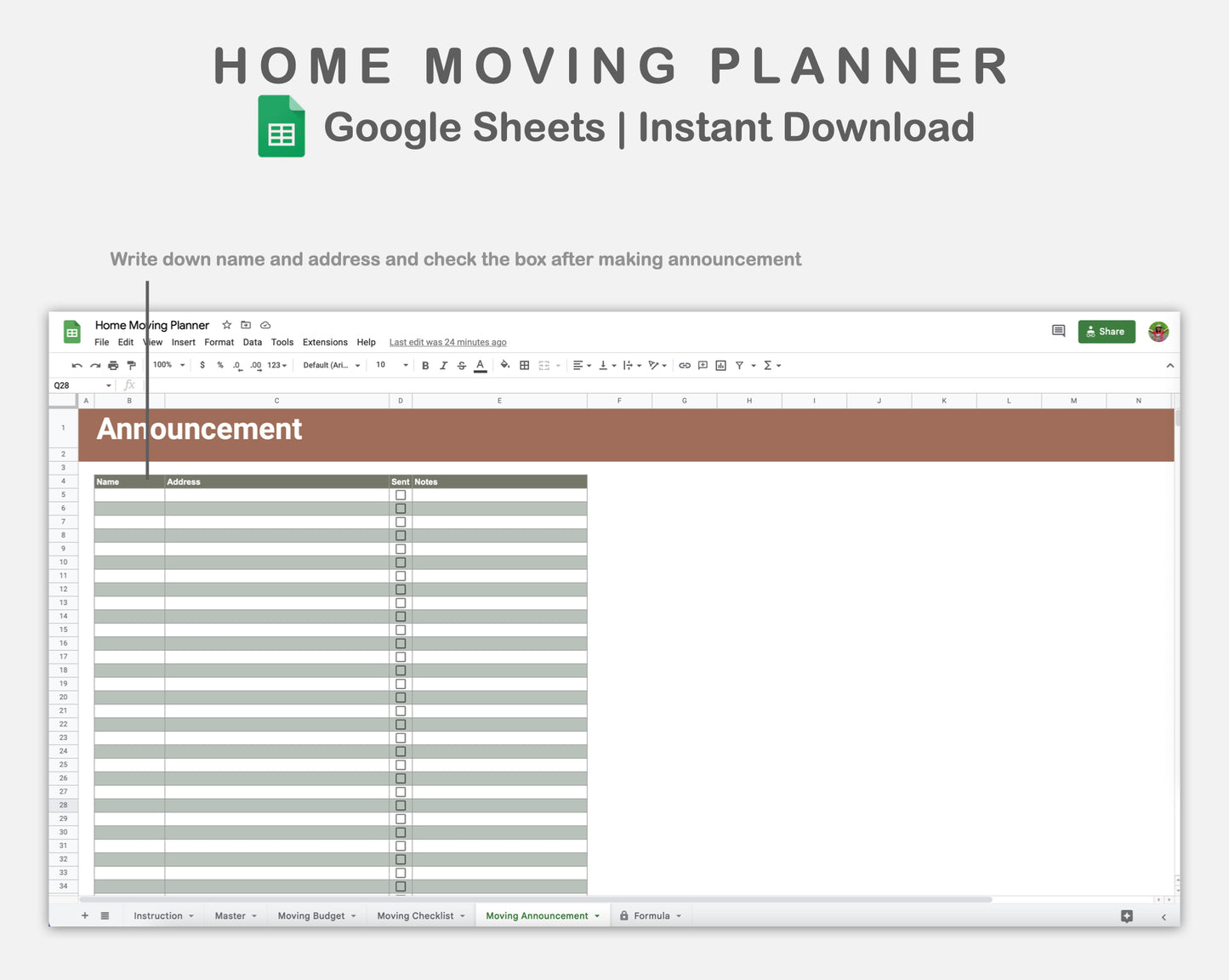Check the Sent box on row 20
This screenshot has height=980, width=1229.
[401, 697]
